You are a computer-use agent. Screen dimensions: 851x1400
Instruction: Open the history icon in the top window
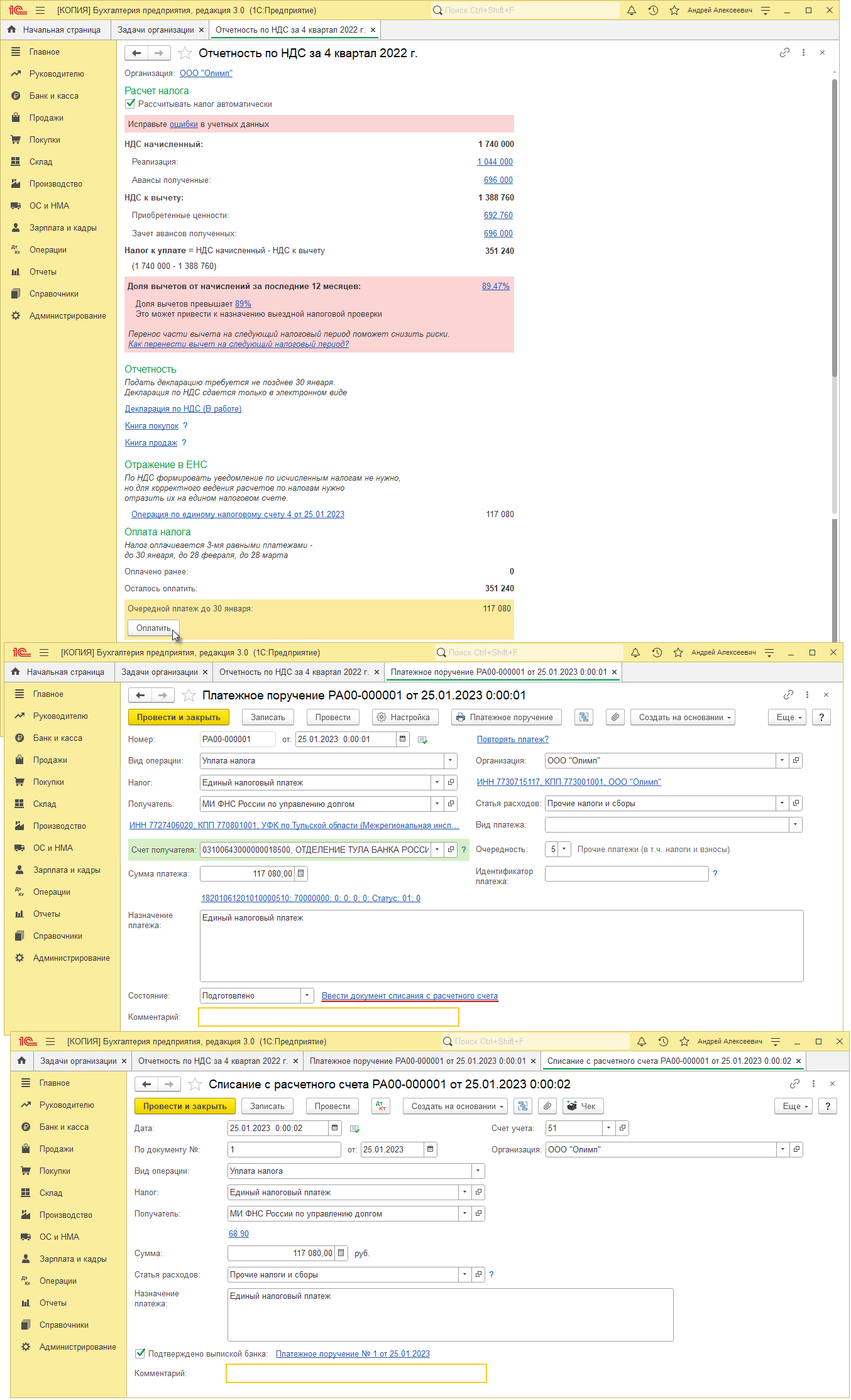653,11
